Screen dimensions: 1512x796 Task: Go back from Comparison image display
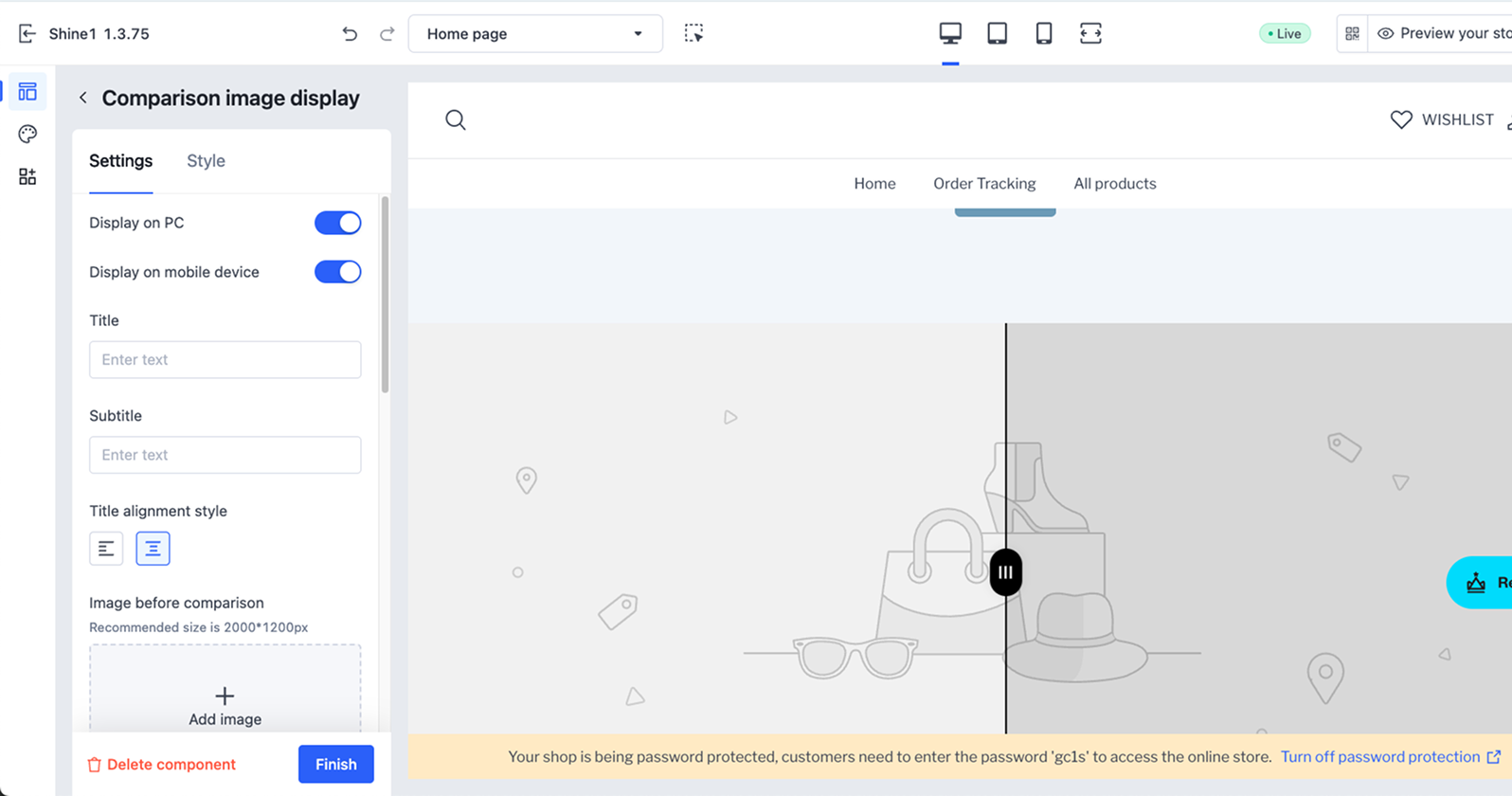[x=83, y=98]
